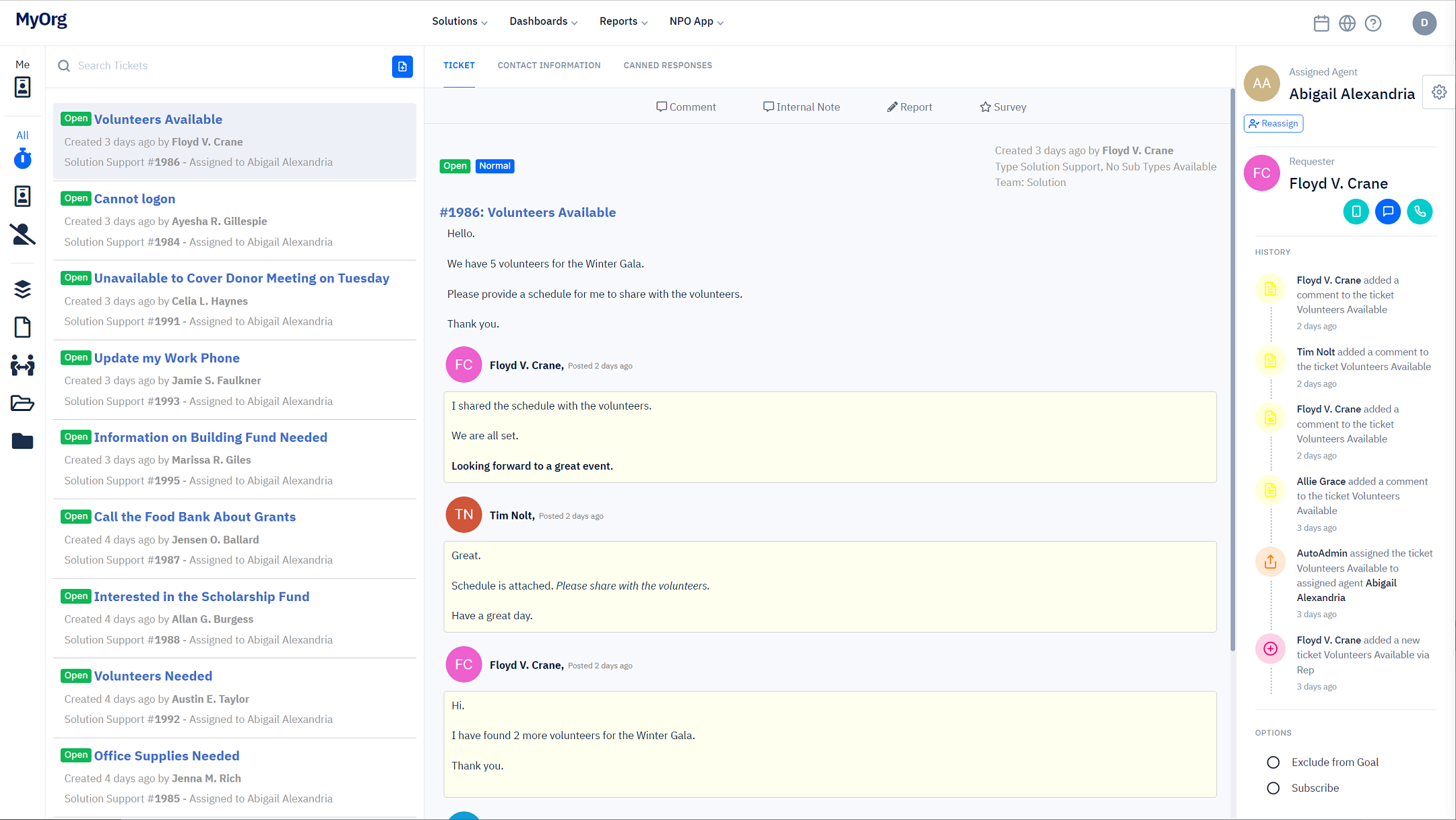Expand the Solutions menu
1456x820 pixels.
tap(460, 22)
